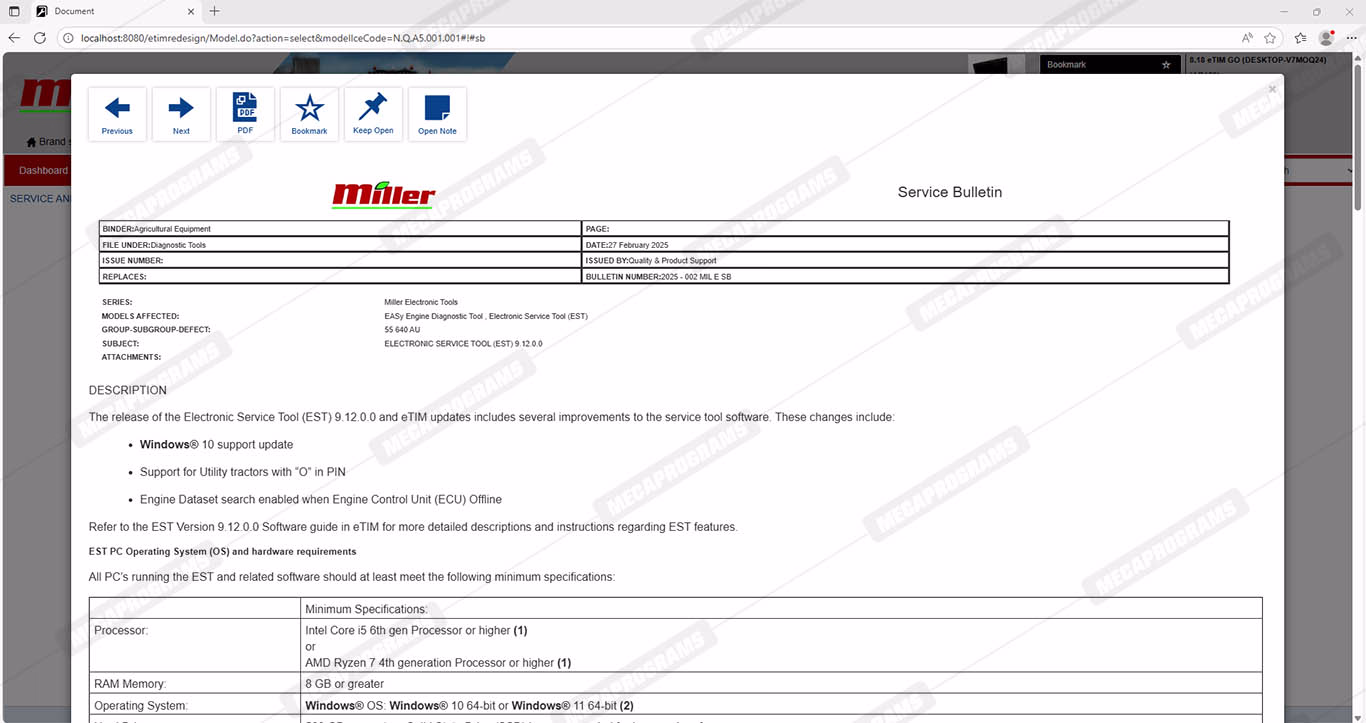Add this page to browser favorites

(1270, 38)
